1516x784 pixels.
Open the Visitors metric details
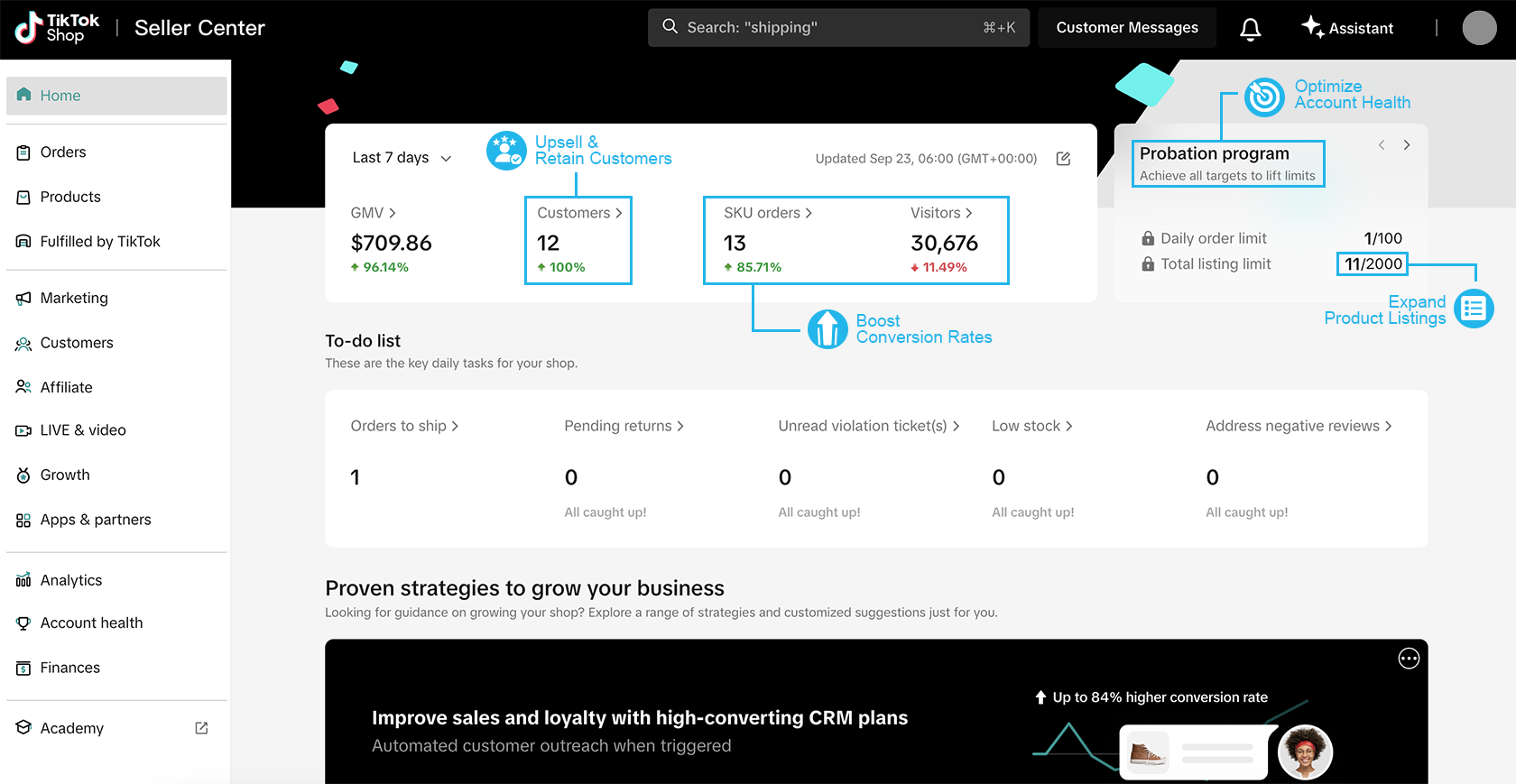[x=940, y=213]
